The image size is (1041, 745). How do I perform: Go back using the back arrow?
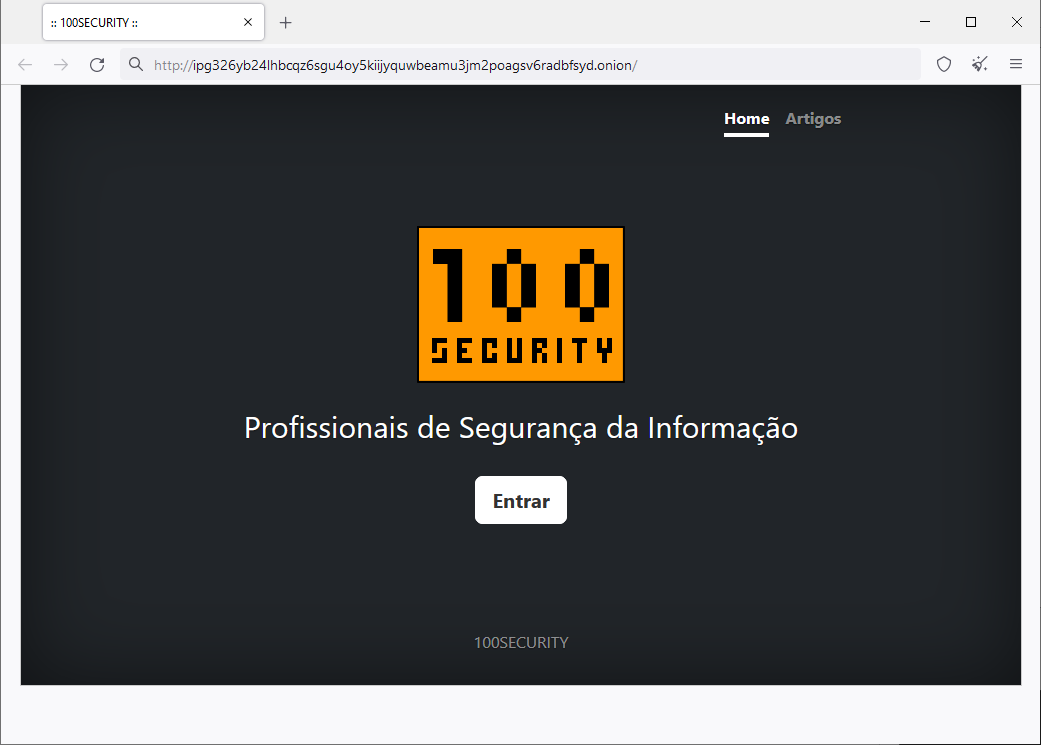point(25,64)
